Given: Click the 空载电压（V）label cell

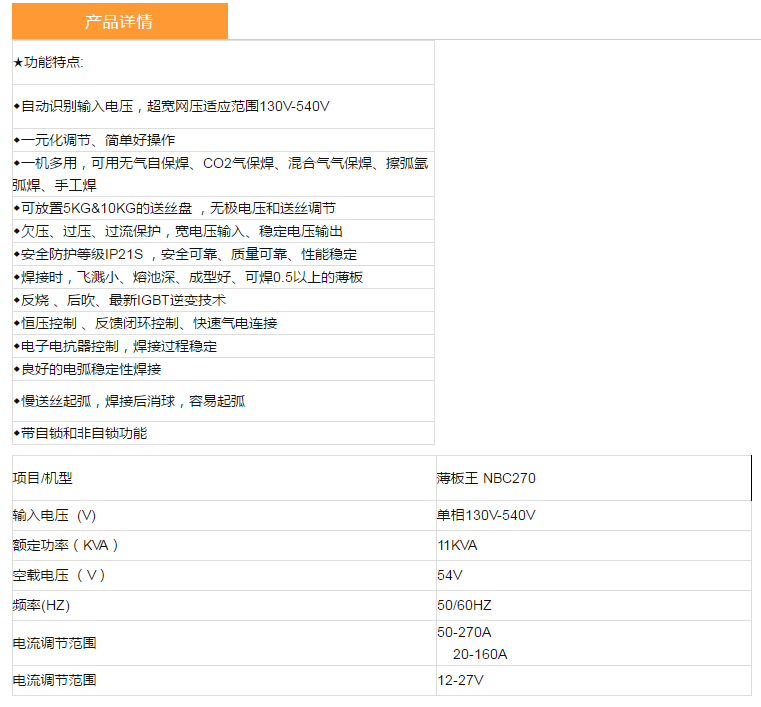Looking at the screenshot, I should click(224, 575).
